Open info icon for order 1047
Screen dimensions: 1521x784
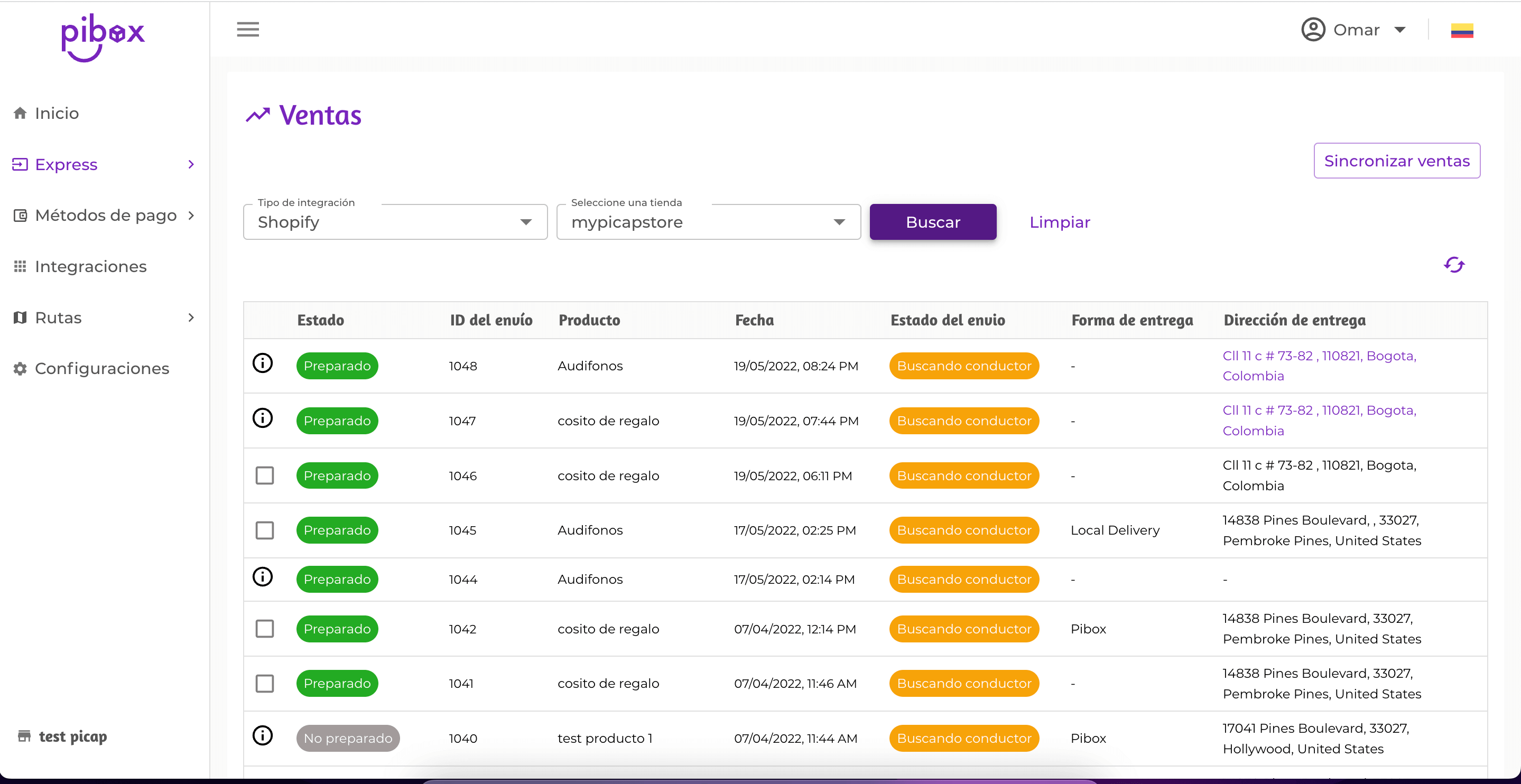[x=263, y=418]
